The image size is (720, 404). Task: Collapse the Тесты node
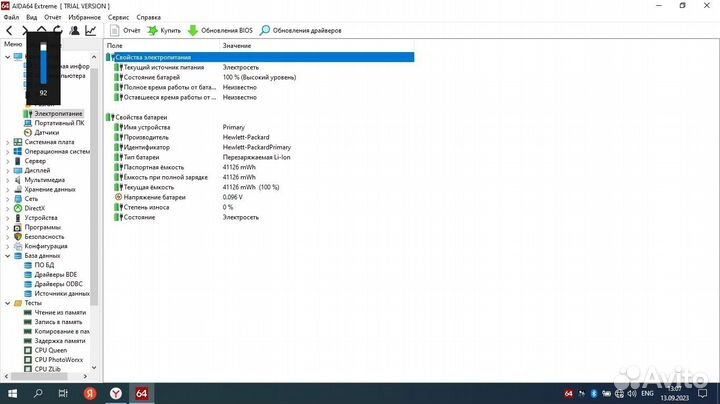(x=7, y=303)
